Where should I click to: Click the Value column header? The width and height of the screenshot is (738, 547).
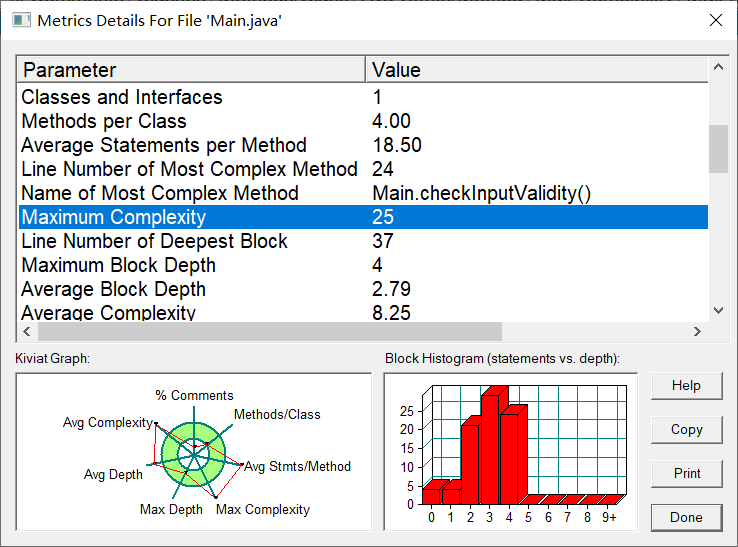537,70
